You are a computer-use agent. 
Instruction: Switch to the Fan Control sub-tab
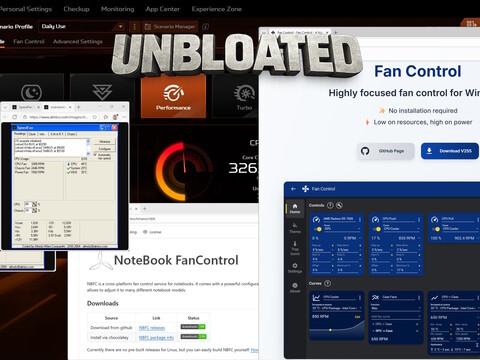(29, 42)
